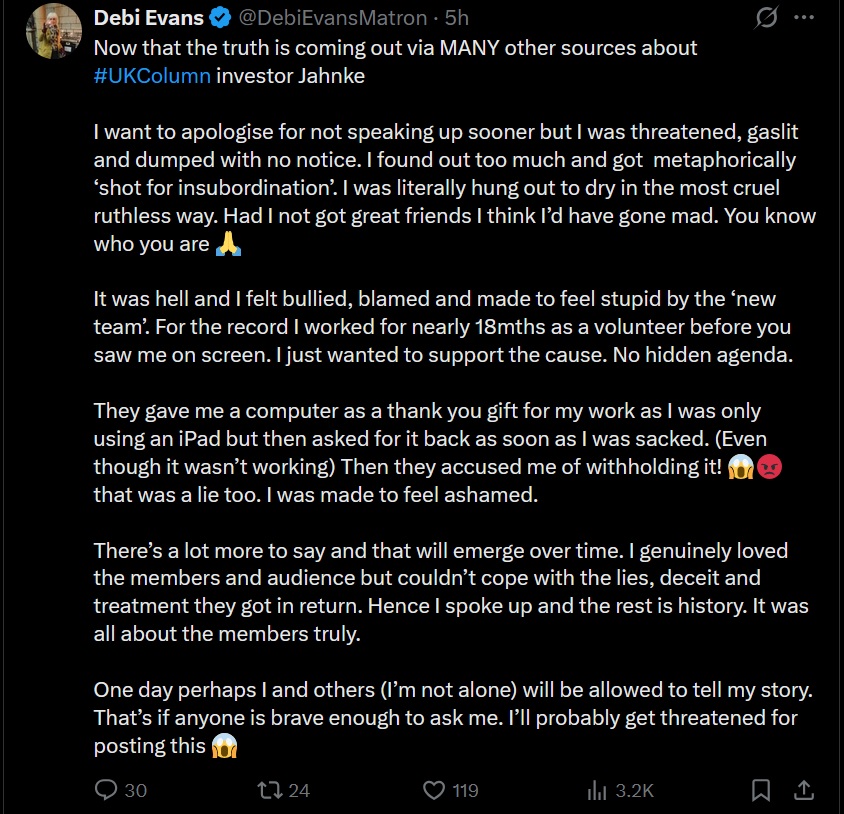
Task: Open the #UKColumn hashtag
Action: coord(152,76)
